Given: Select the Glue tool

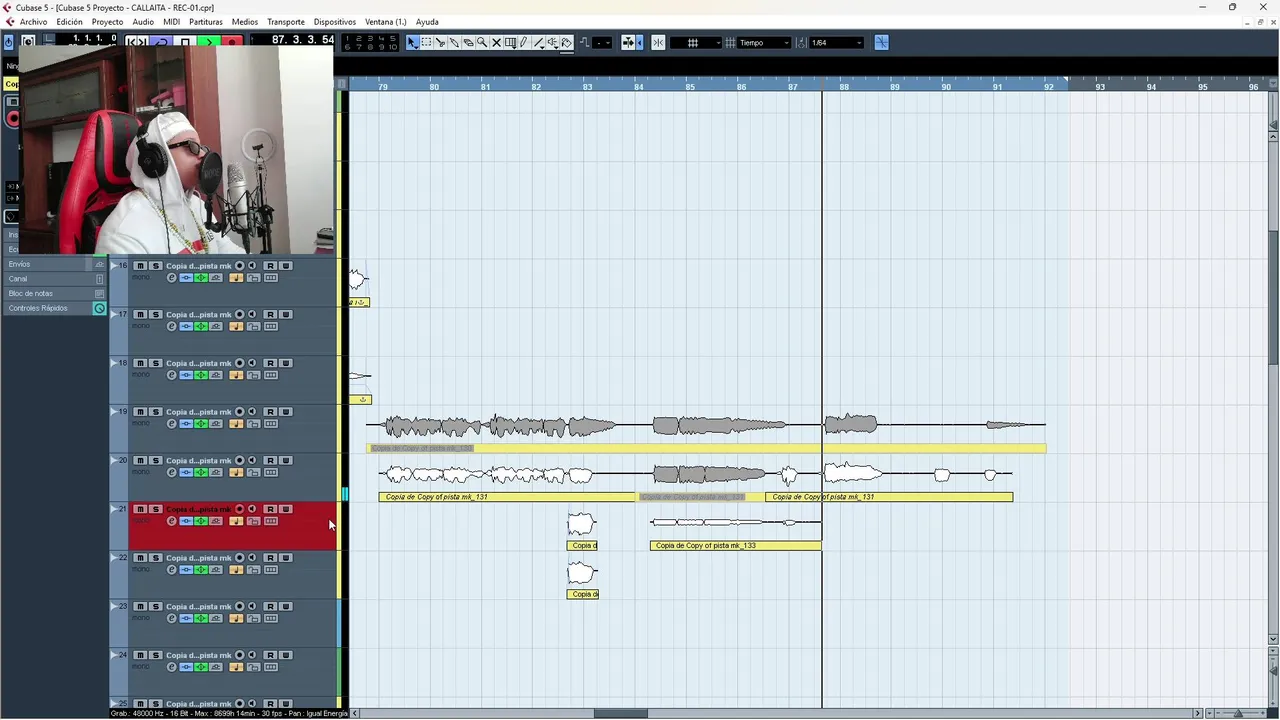Looking at the screenshot, I should pyautogui.click(x=454, y=43).
